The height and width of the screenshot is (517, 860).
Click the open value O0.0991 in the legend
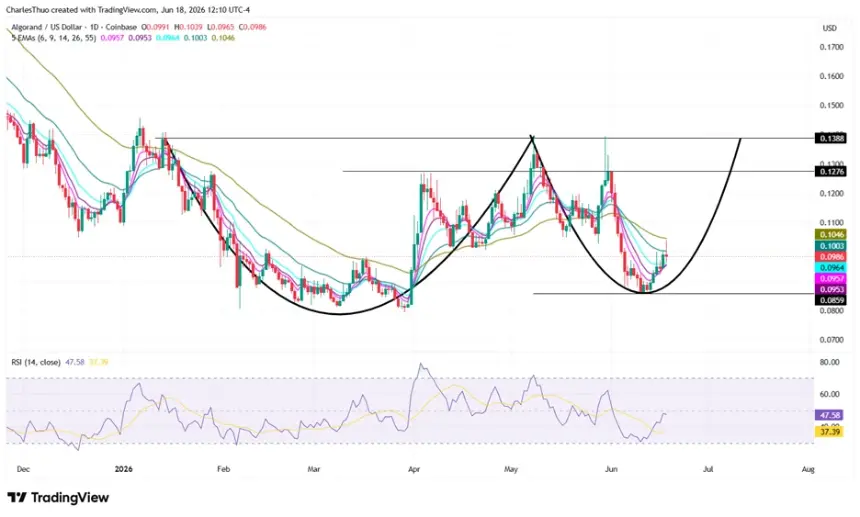(156, 27)
